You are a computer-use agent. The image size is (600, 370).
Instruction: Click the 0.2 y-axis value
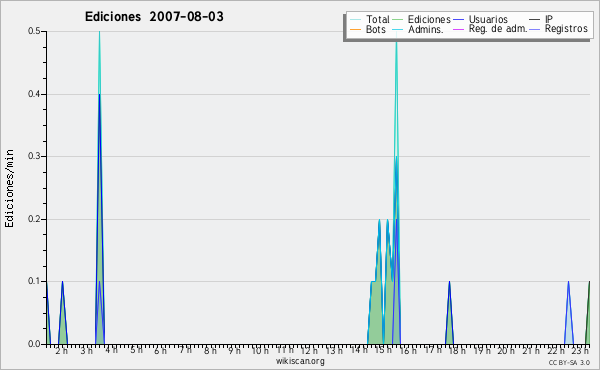coord(34,219)
